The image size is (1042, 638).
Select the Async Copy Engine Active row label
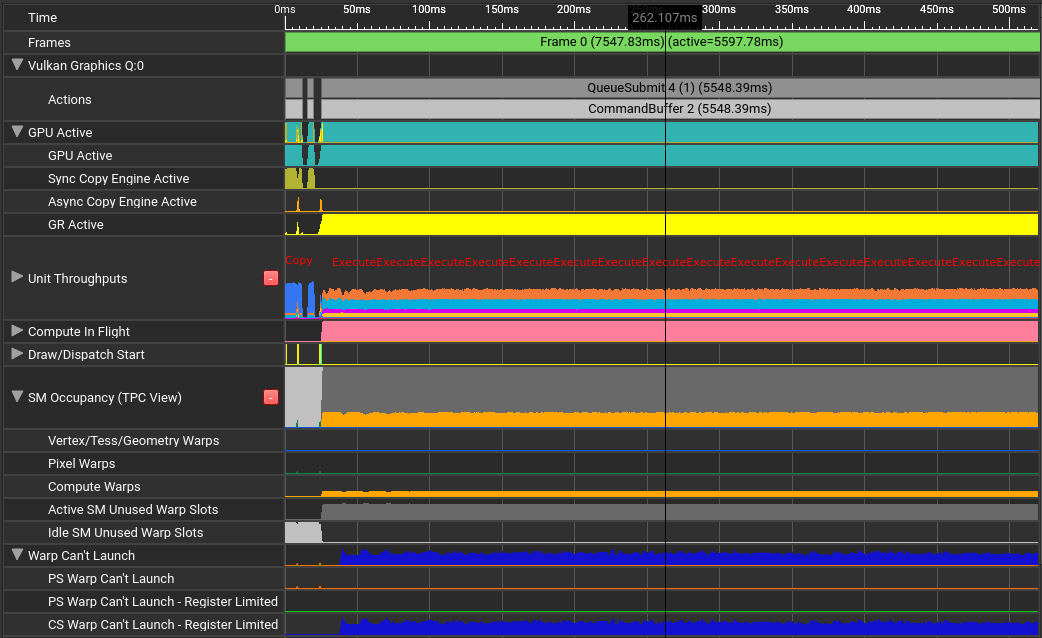pos(122,202)
